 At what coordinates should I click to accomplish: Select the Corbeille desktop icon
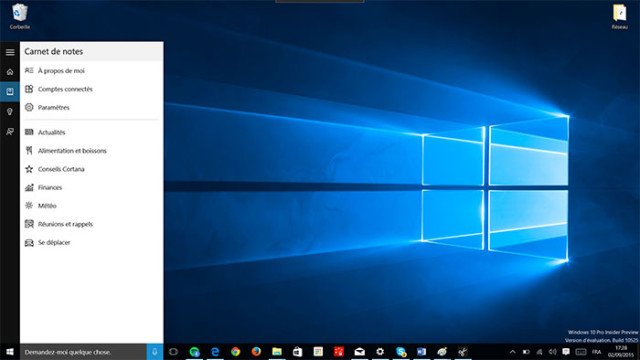20,16
